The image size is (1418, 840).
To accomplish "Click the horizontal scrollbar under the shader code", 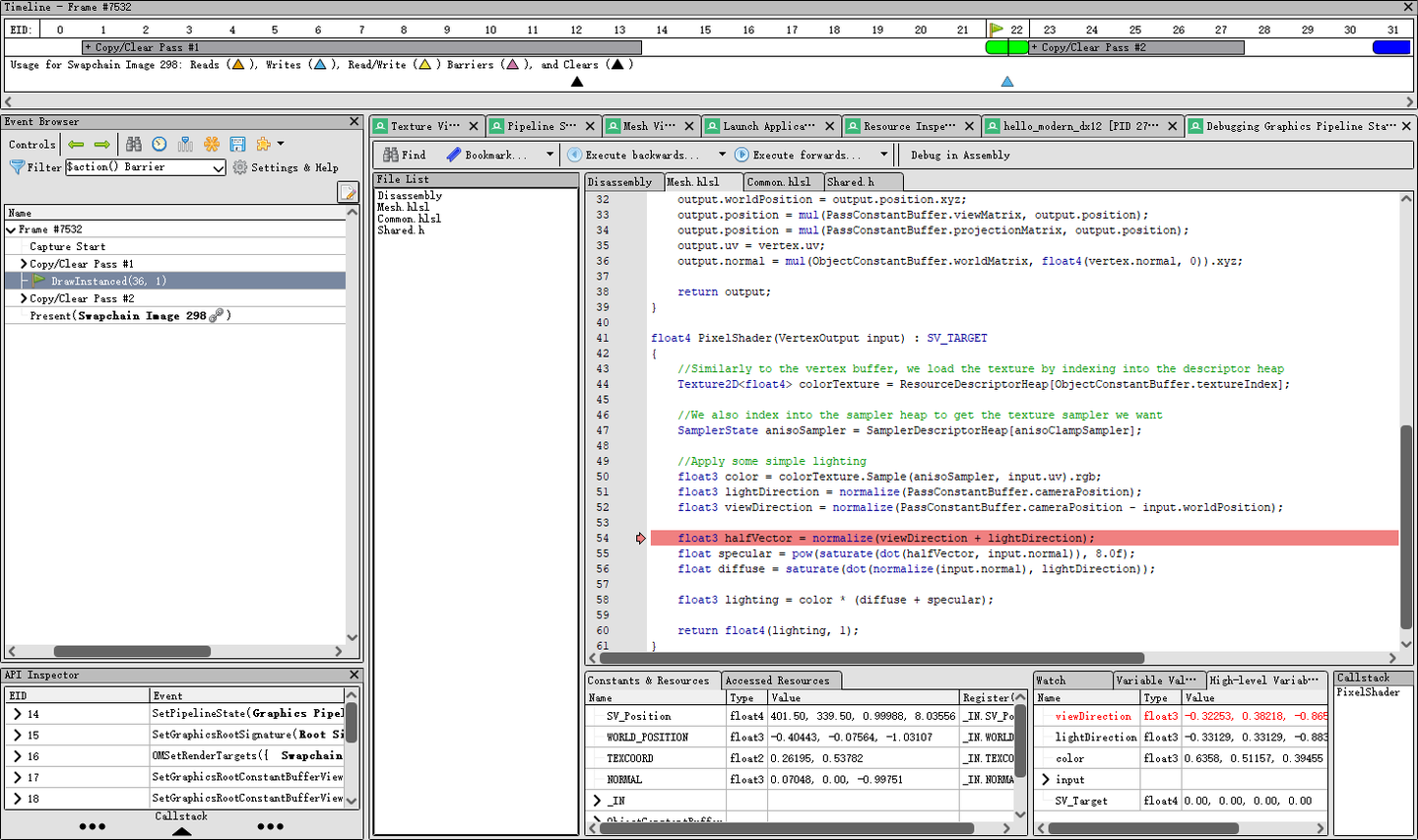I will point(871,658).
